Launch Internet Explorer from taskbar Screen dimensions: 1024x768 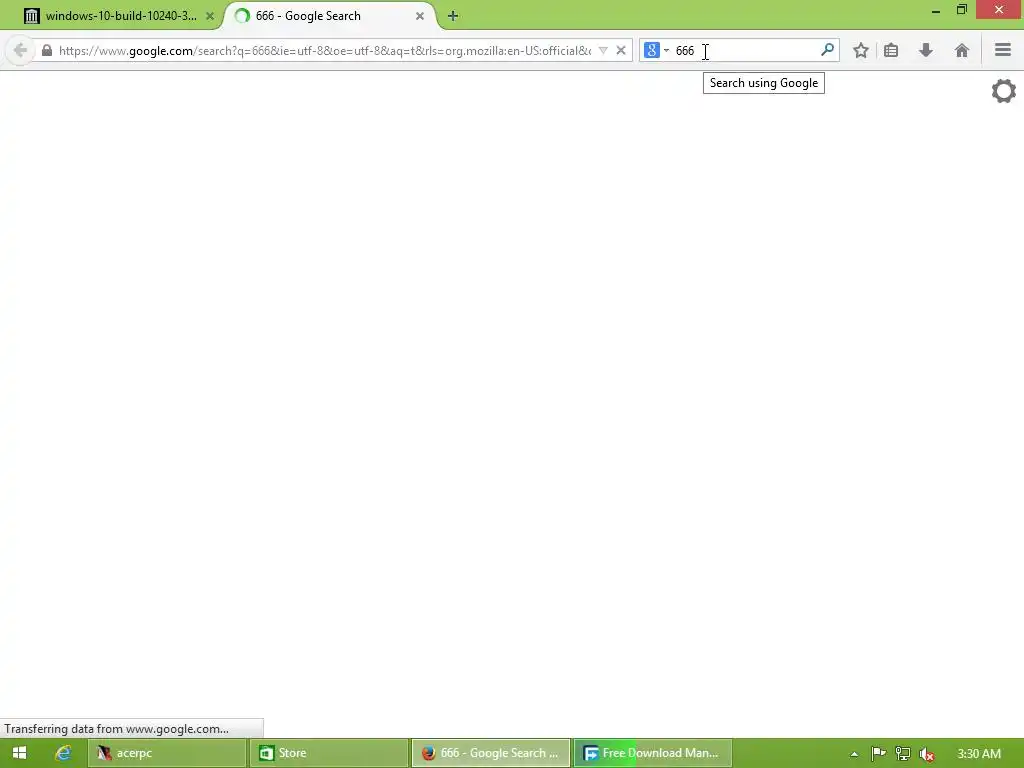click(63, 753)
